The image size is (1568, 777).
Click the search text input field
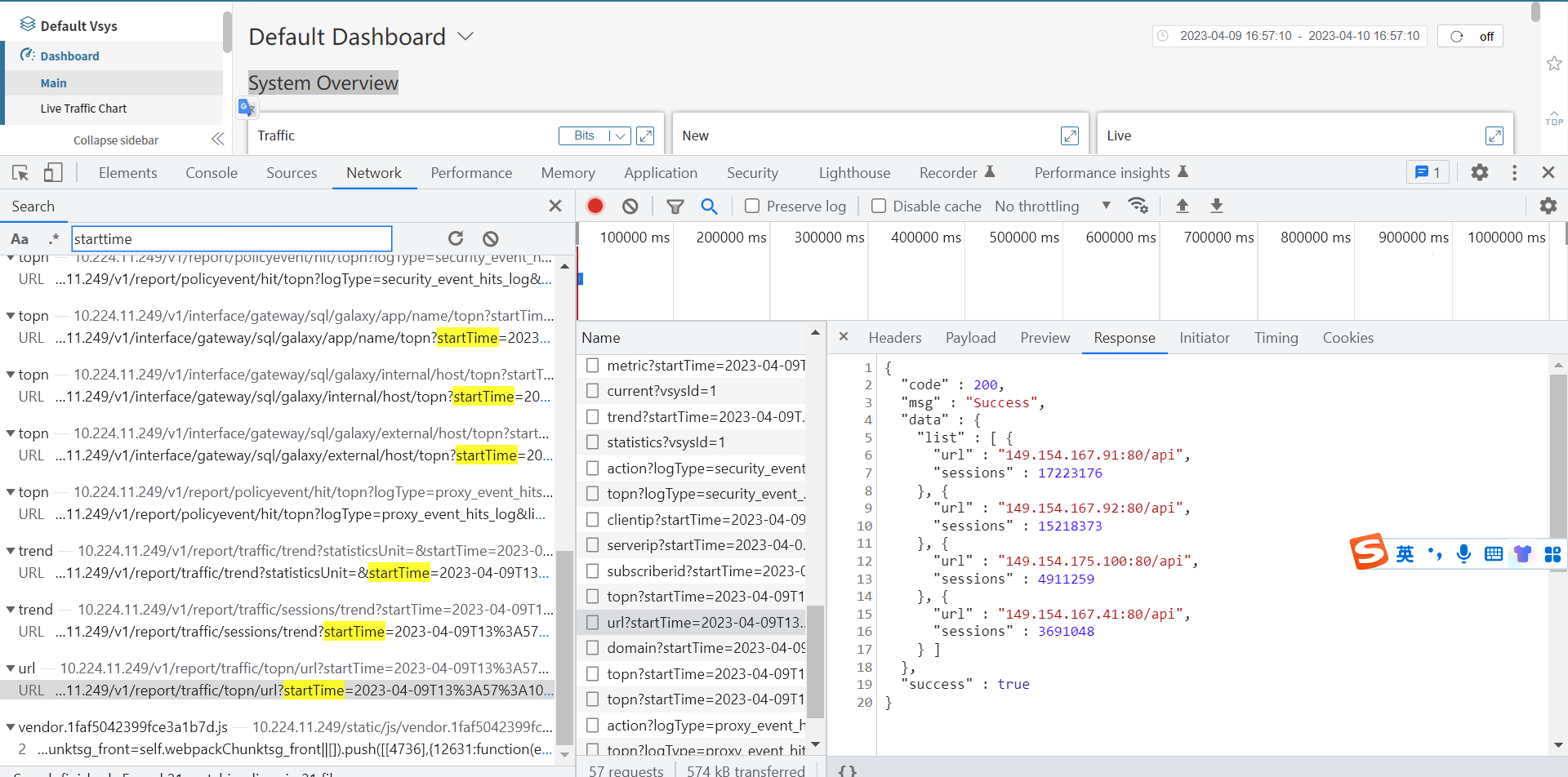tap(231, 239)
